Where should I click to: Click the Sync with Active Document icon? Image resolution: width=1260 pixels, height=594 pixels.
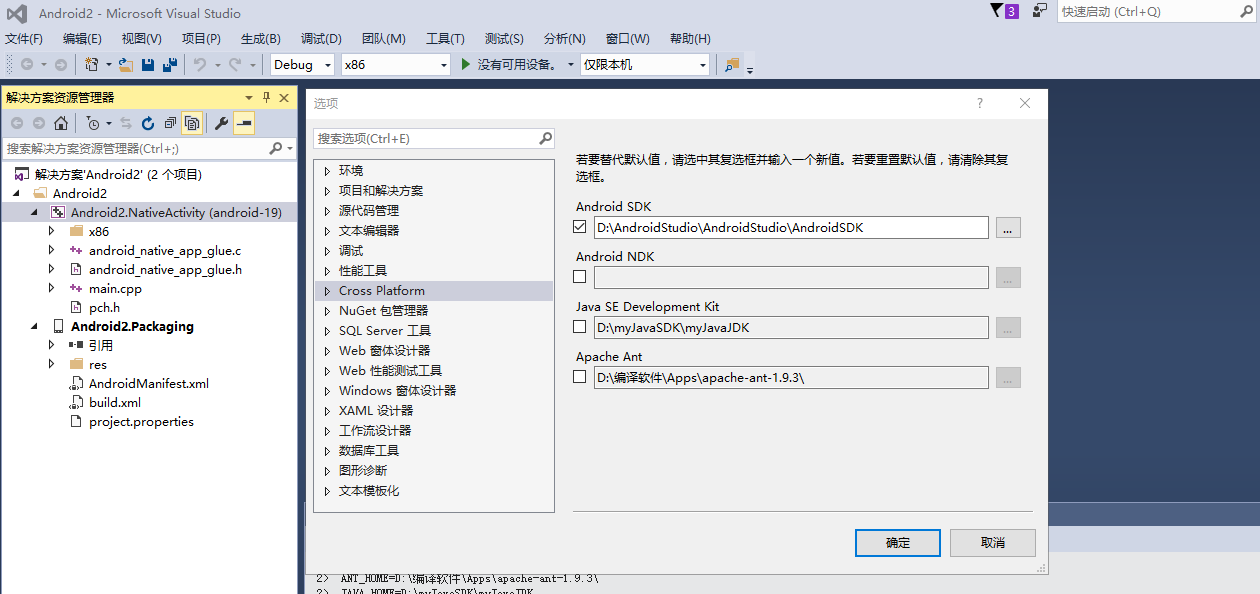coord(126,123)
